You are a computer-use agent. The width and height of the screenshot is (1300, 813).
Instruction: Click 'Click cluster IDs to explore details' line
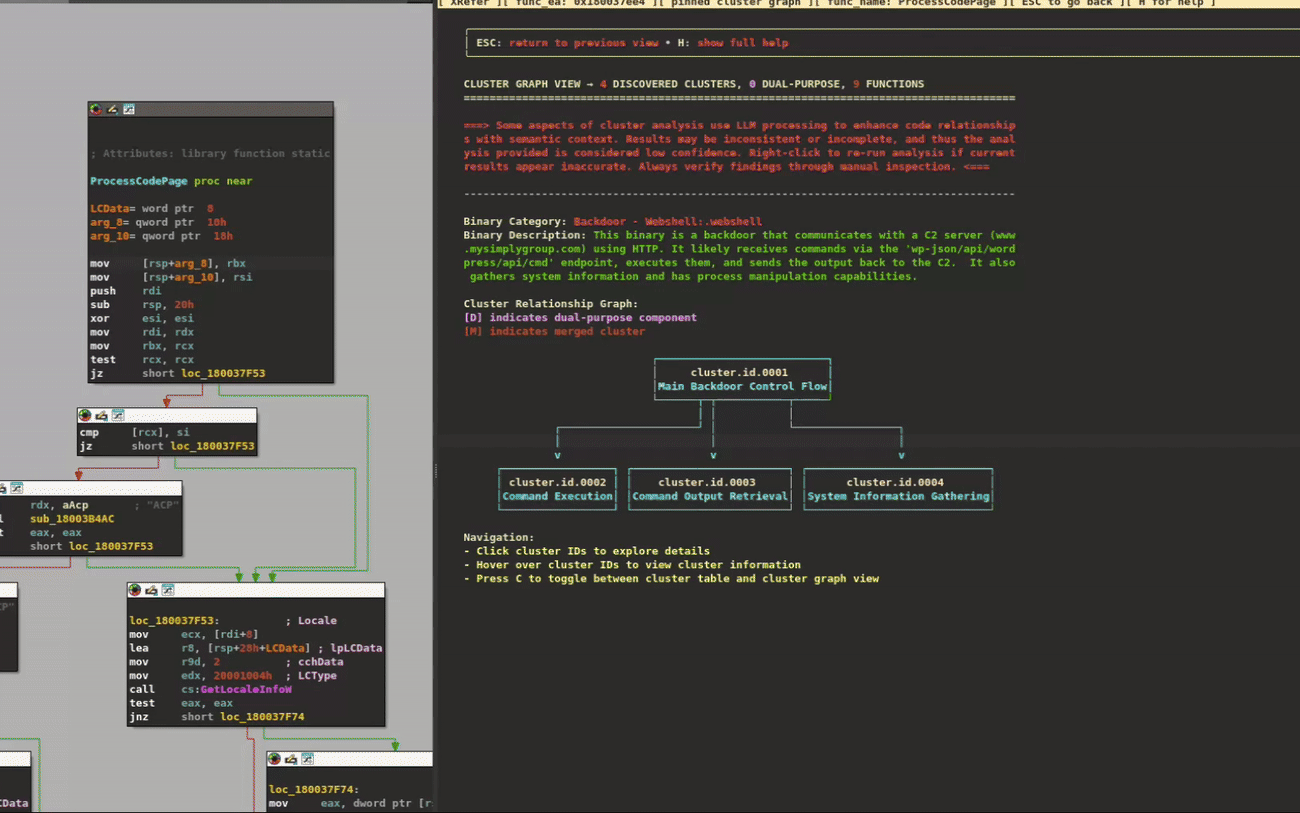pos(587,551)
